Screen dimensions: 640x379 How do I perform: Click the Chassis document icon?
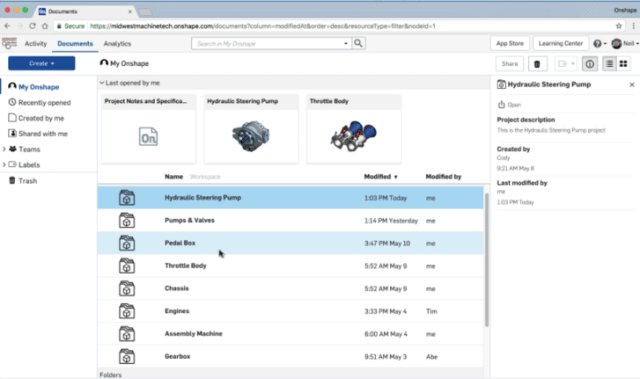[127, 288]
